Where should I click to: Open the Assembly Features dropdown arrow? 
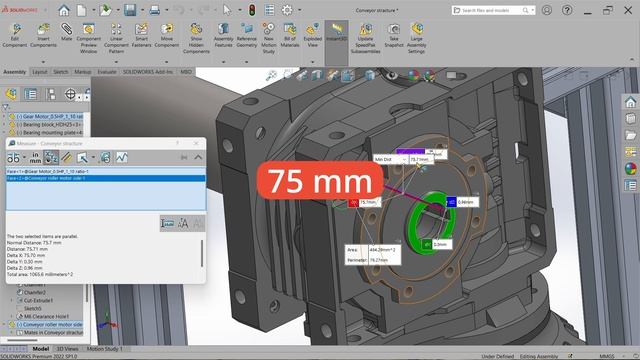tap(223, 62)
